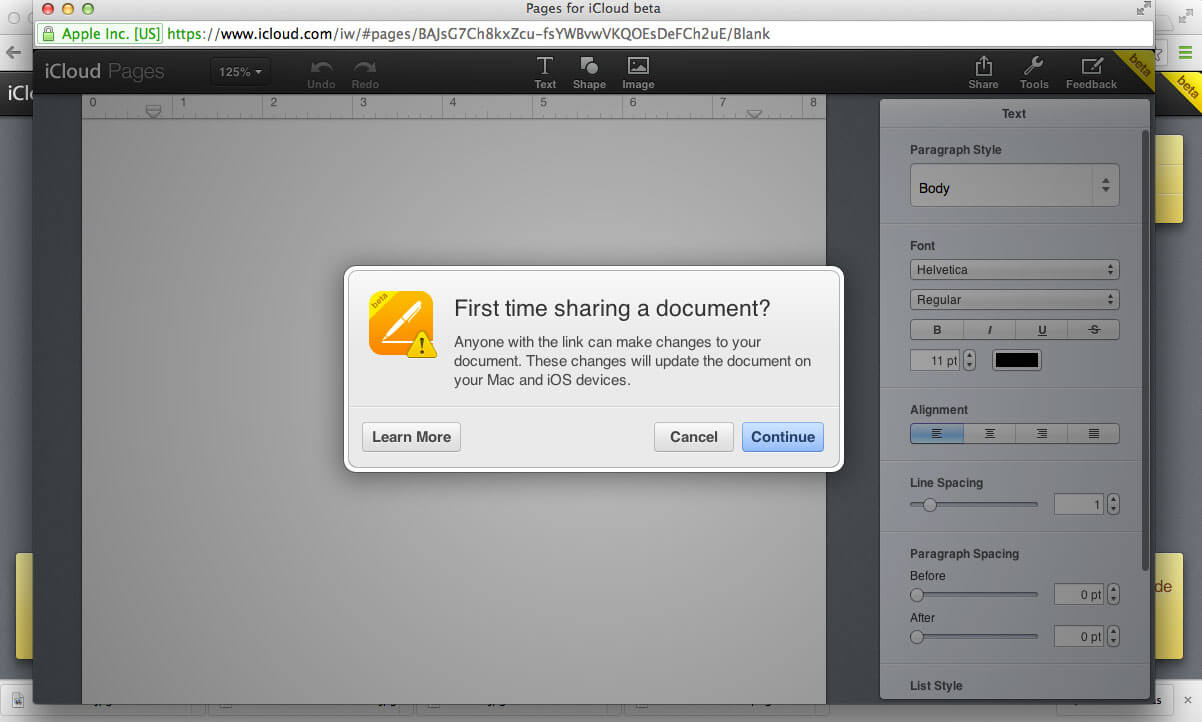This screenshot has width=1202, height=722.
Task: Insert a Text box
Action: pos(545,71)
